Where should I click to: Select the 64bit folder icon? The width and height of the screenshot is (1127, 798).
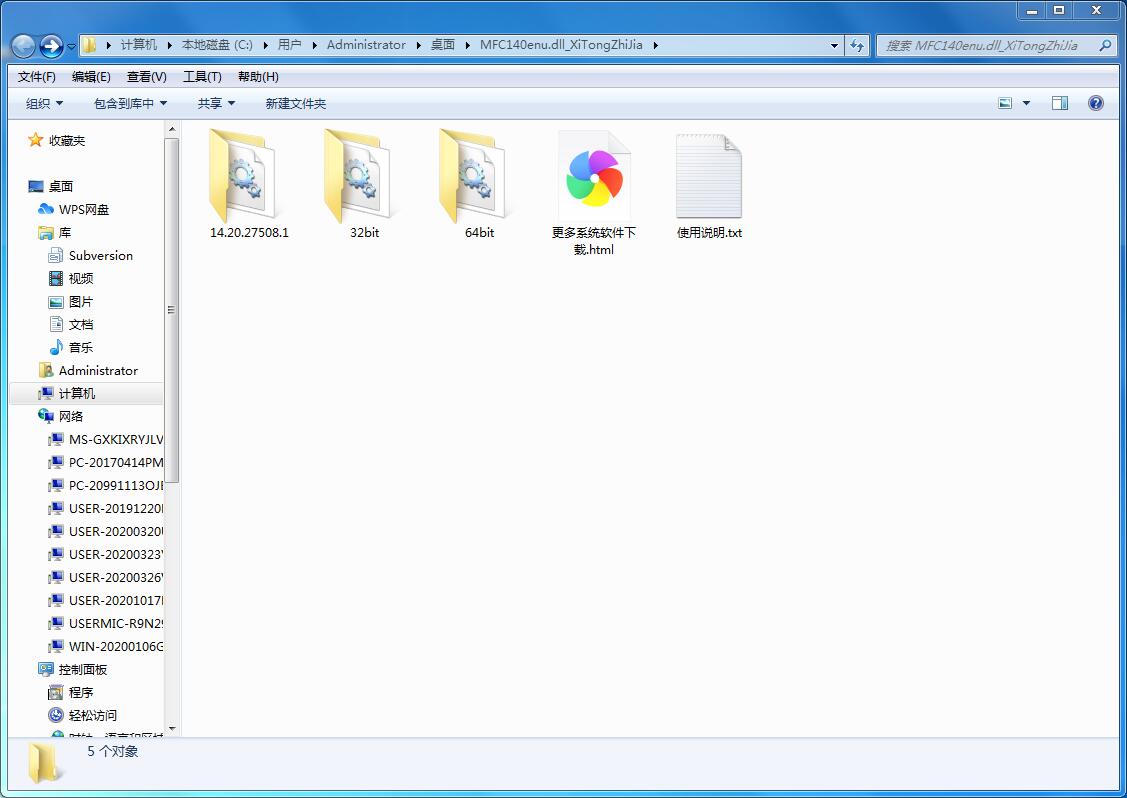[472, 176]
